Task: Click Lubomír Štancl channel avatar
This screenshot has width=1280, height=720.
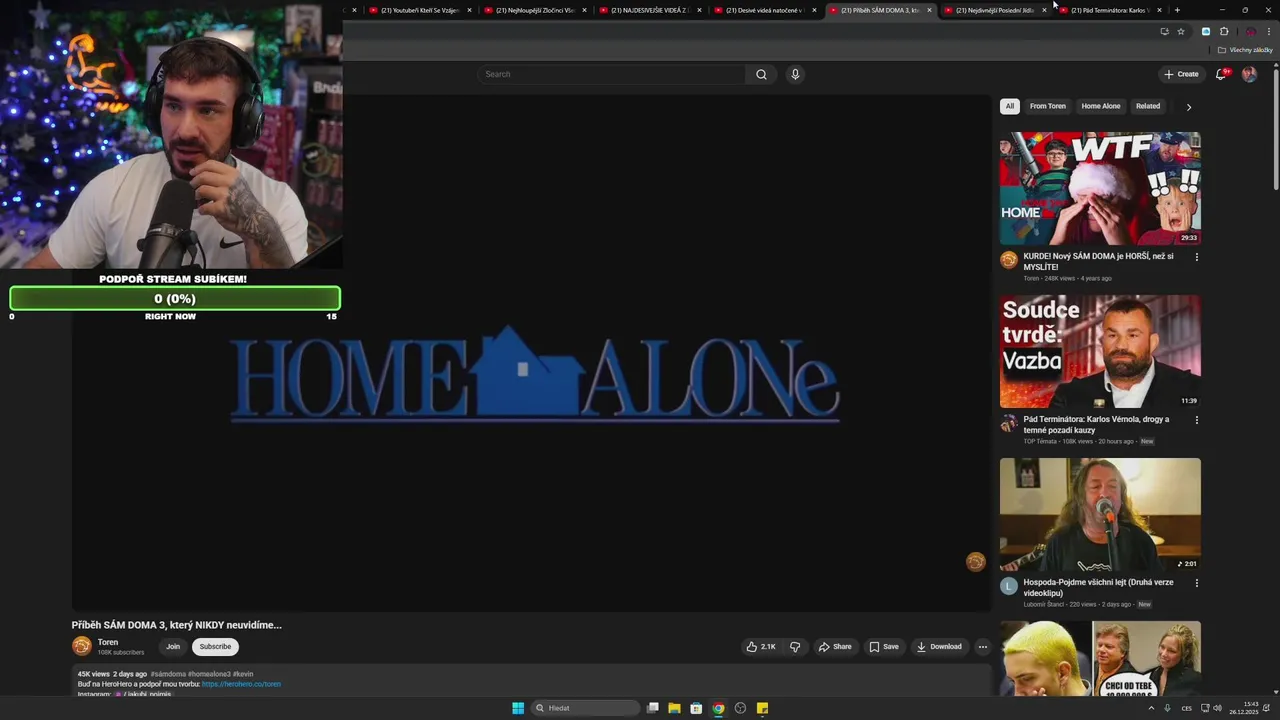Action: tap(1009, 586)
